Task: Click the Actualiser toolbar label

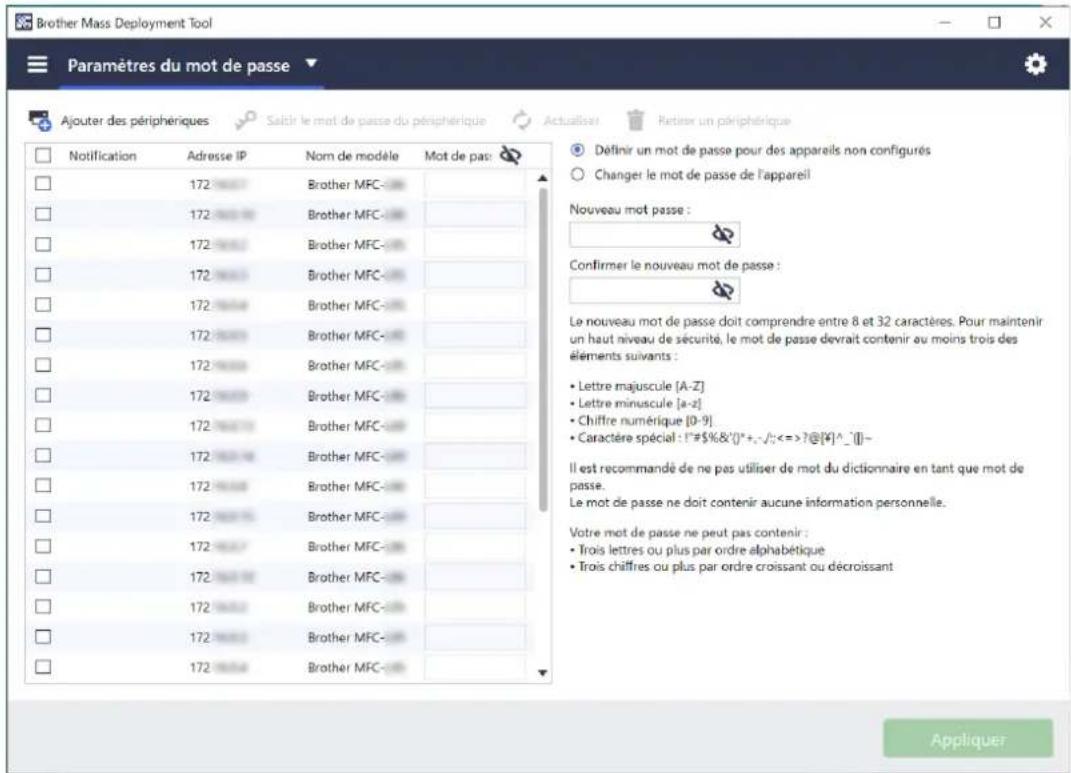Action: [571, 121]
